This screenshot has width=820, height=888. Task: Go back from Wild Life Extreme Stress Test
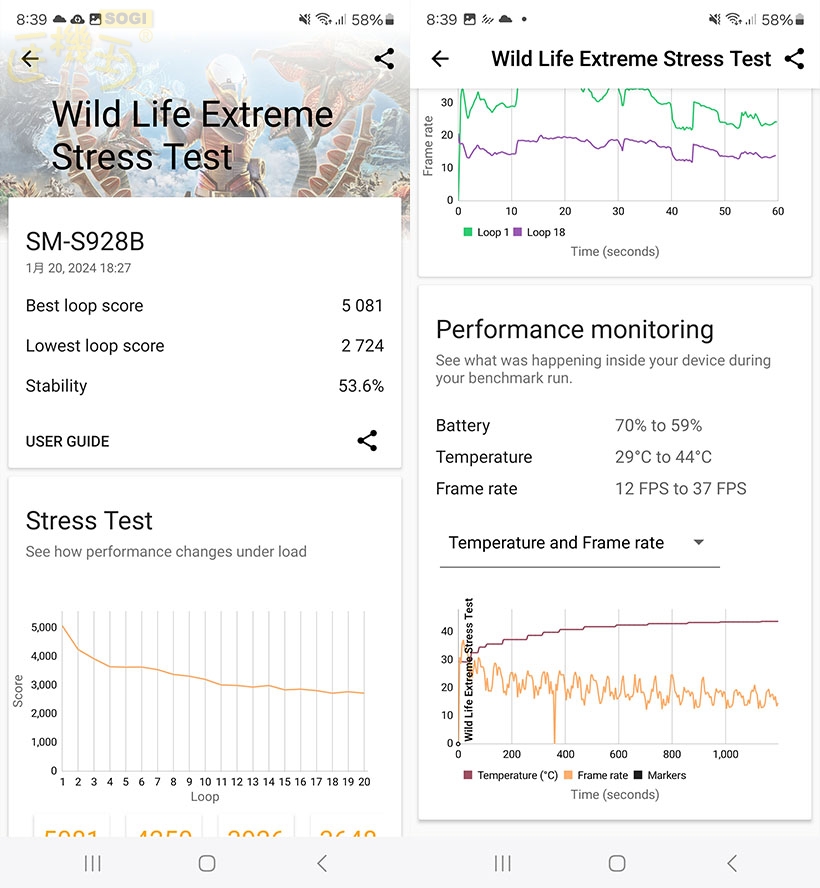(440, 59)
